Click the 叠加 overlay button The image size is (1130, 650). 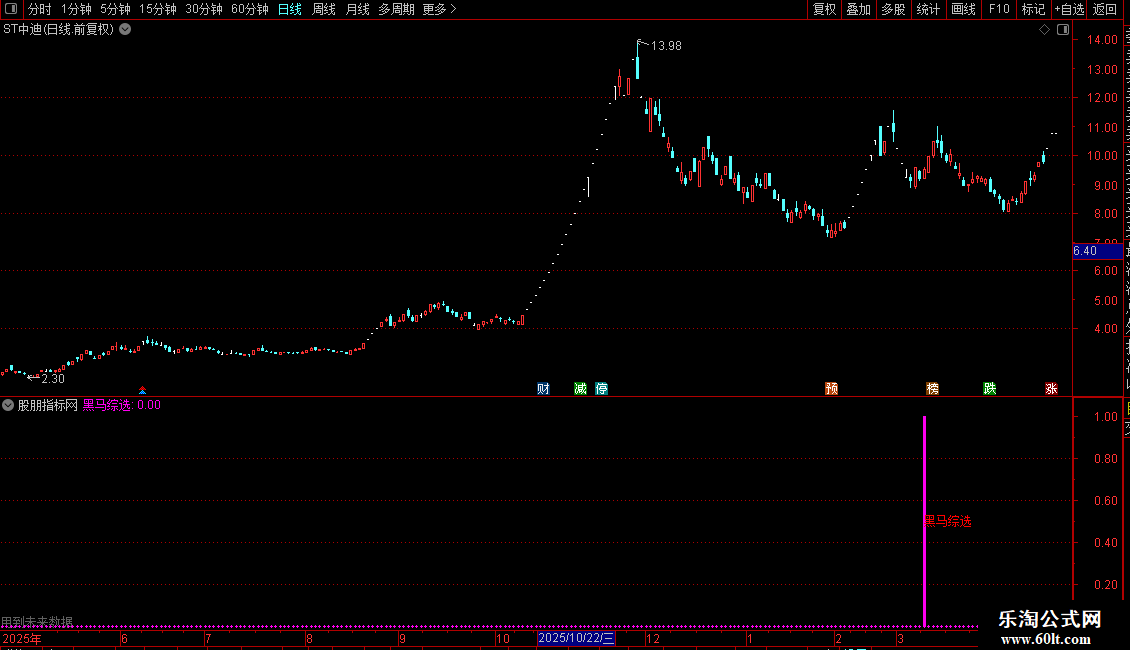858,9
